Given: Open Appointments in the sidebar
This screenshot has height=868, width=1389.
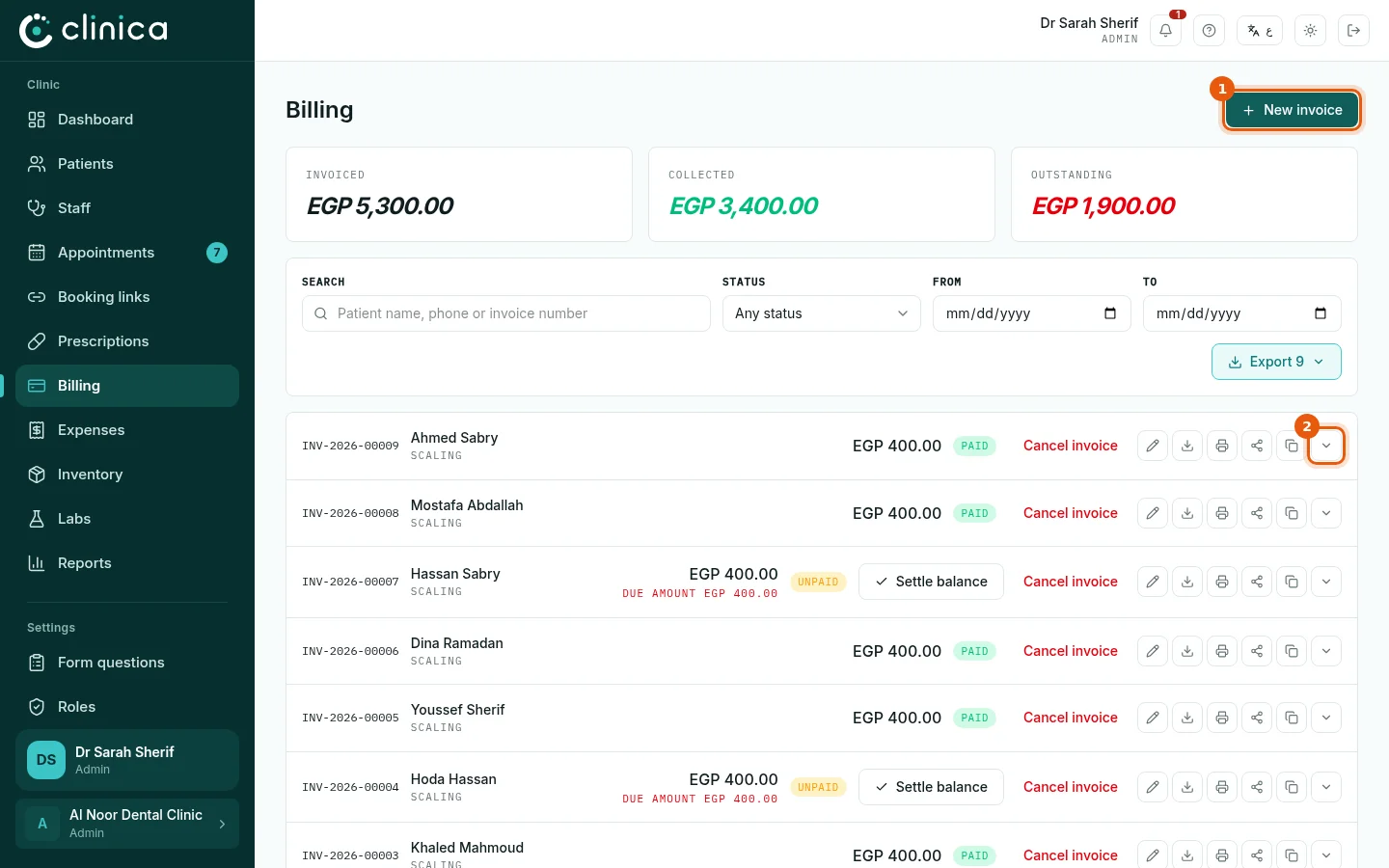Looking at the screenshot, I should (127, 253).
